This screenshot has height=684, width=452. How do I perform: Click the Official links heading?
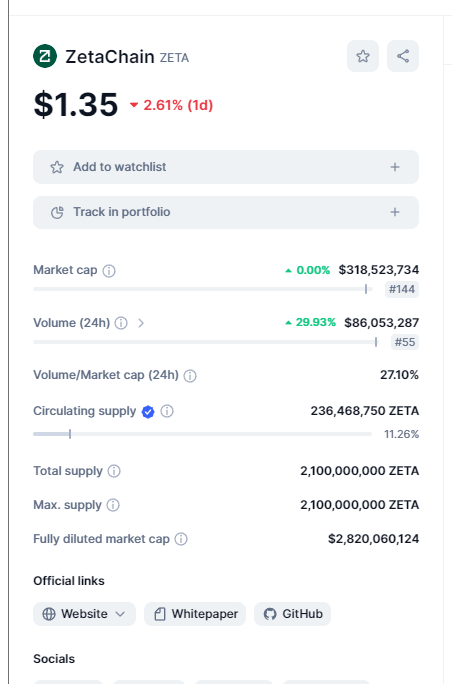tap(69, 581)
